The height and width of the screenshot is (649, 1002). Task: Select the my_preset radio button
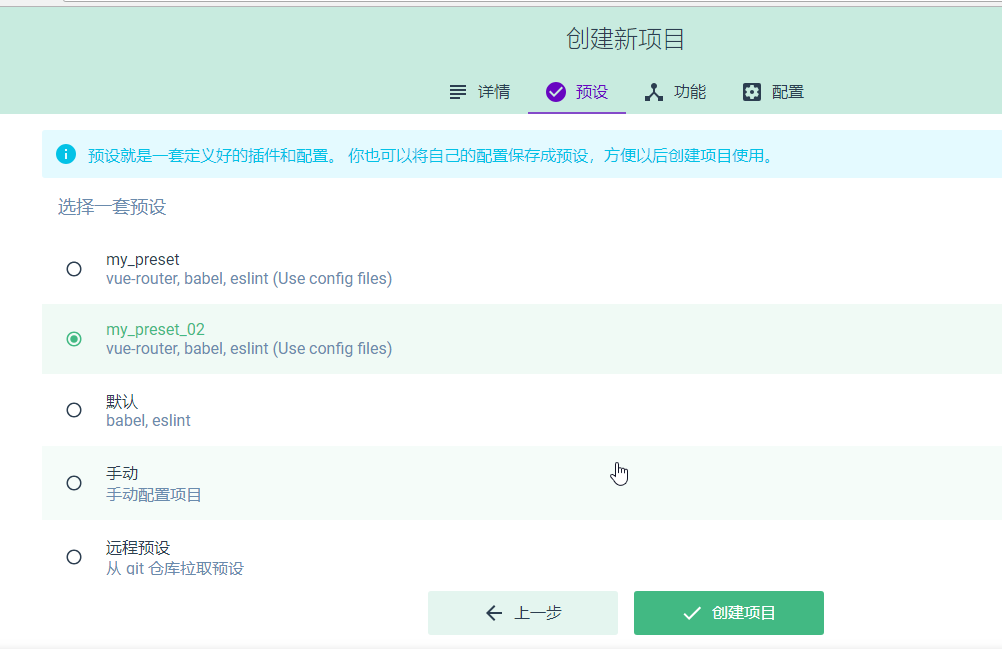pos(73,268)
